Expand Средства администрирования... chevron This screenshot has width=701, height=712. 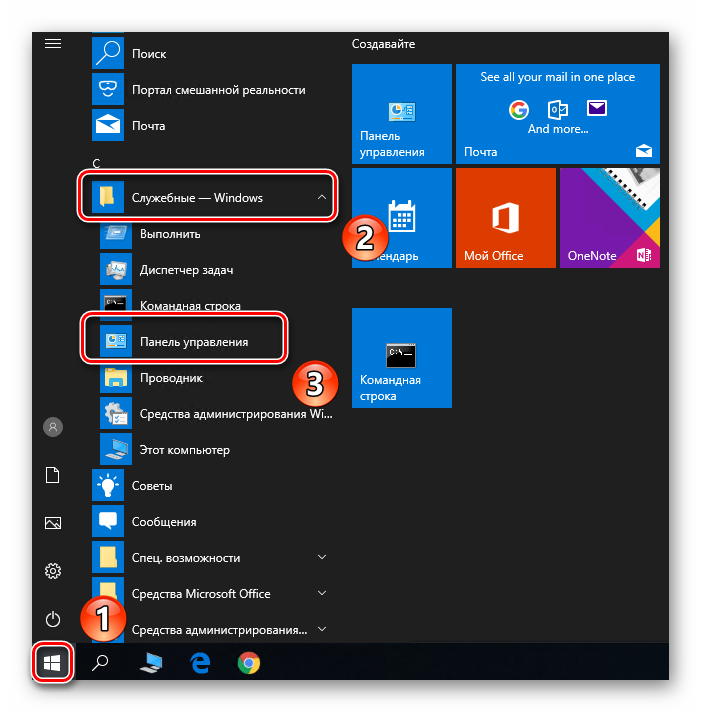[x=322, y=629]
